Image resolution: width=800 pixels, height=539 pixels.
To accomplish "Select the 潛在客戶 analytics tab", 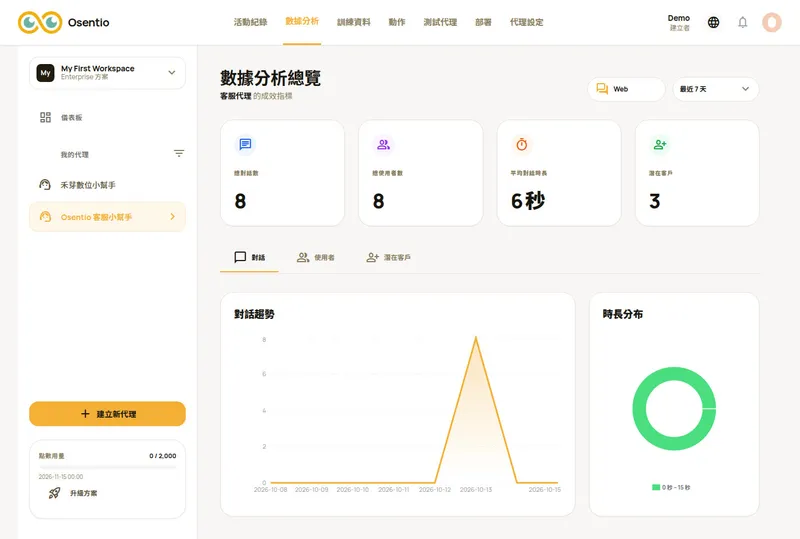I will pyautogui.click(x=388, y=257).
